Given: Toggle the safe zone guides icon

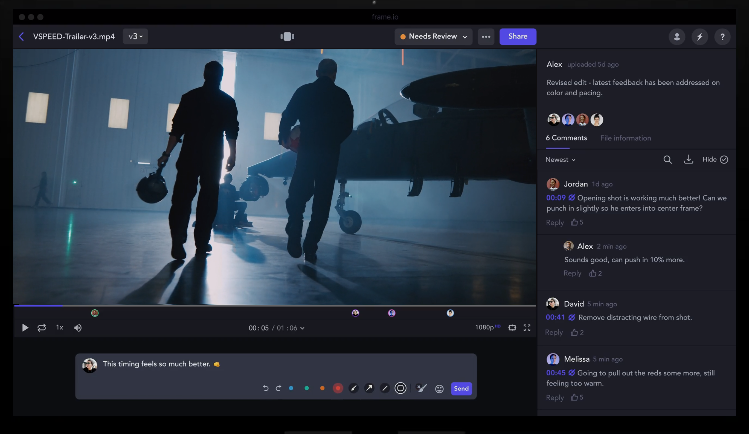Looking at the screenshot, I should [x=512, y=328].
